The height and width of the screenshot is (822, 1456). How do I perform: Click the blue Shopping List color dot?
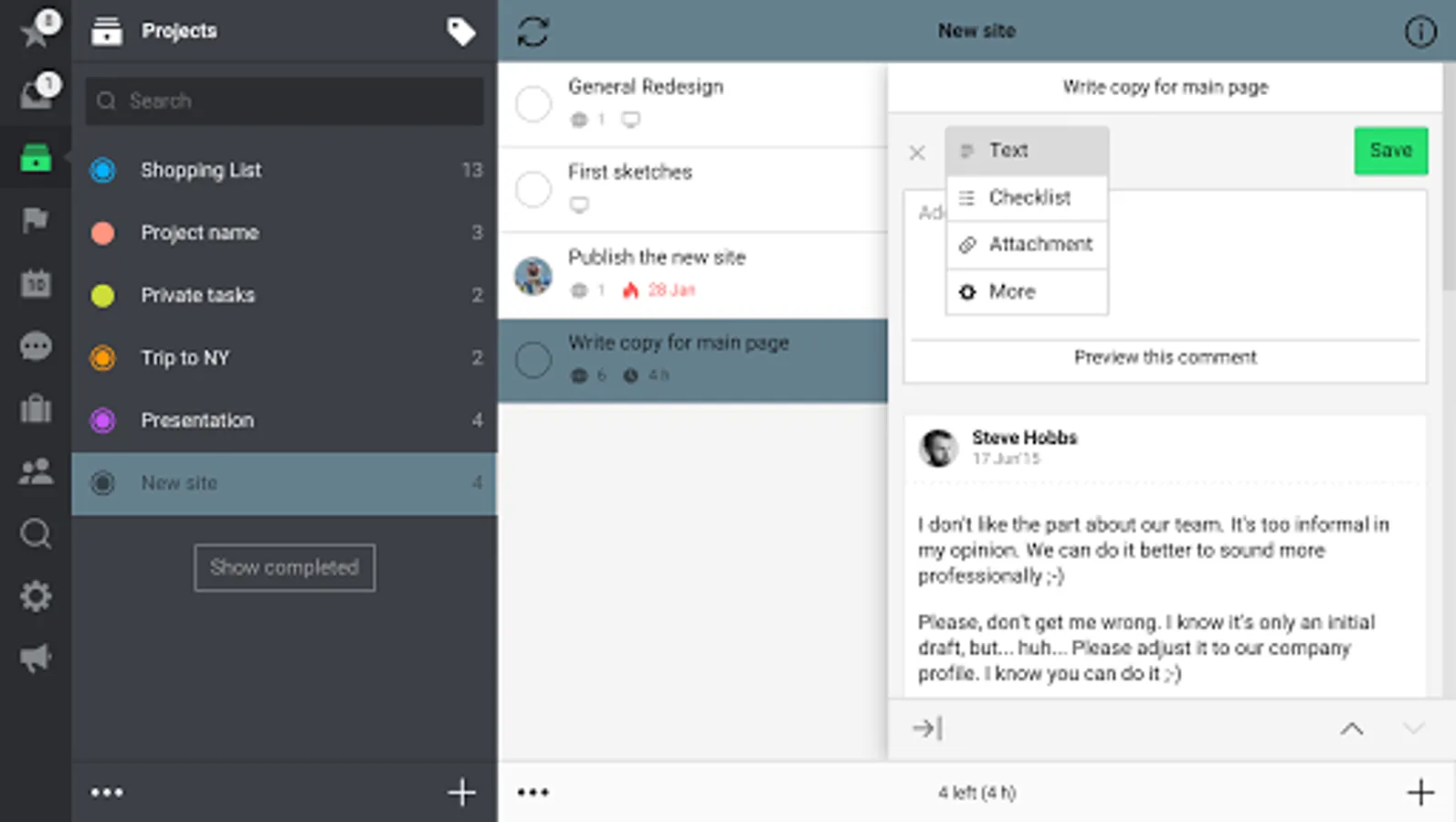click(103, 170)
